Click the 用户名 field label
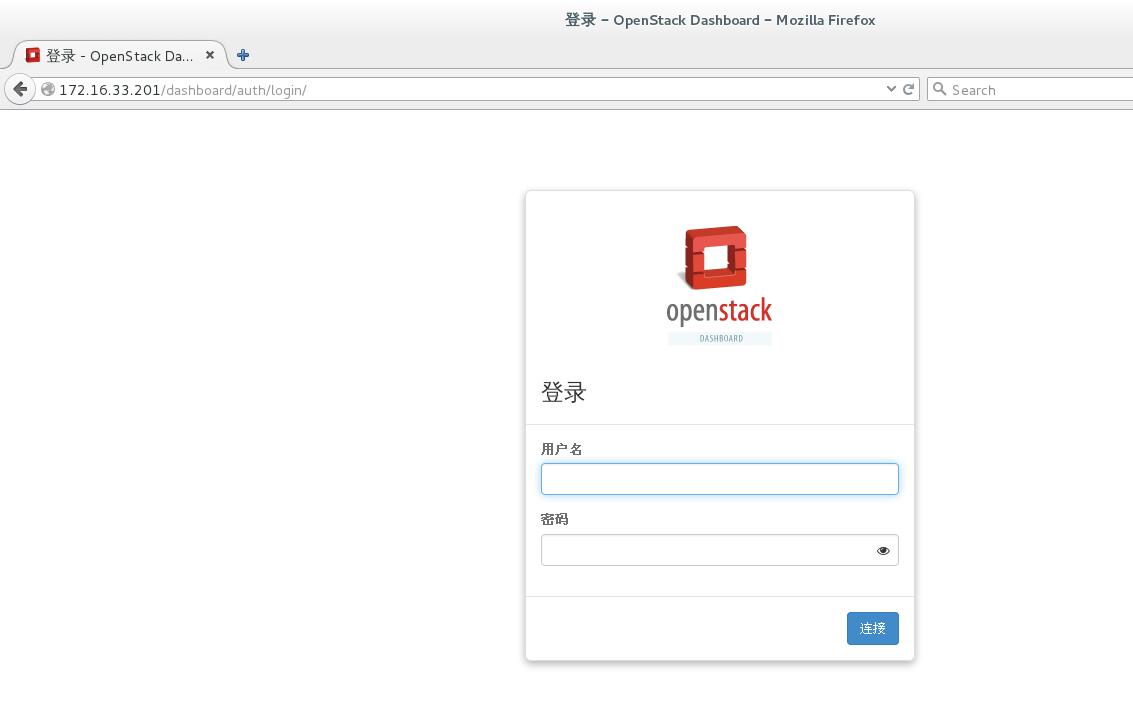Viewport: 1133px width, 701px height. (561, 449)
